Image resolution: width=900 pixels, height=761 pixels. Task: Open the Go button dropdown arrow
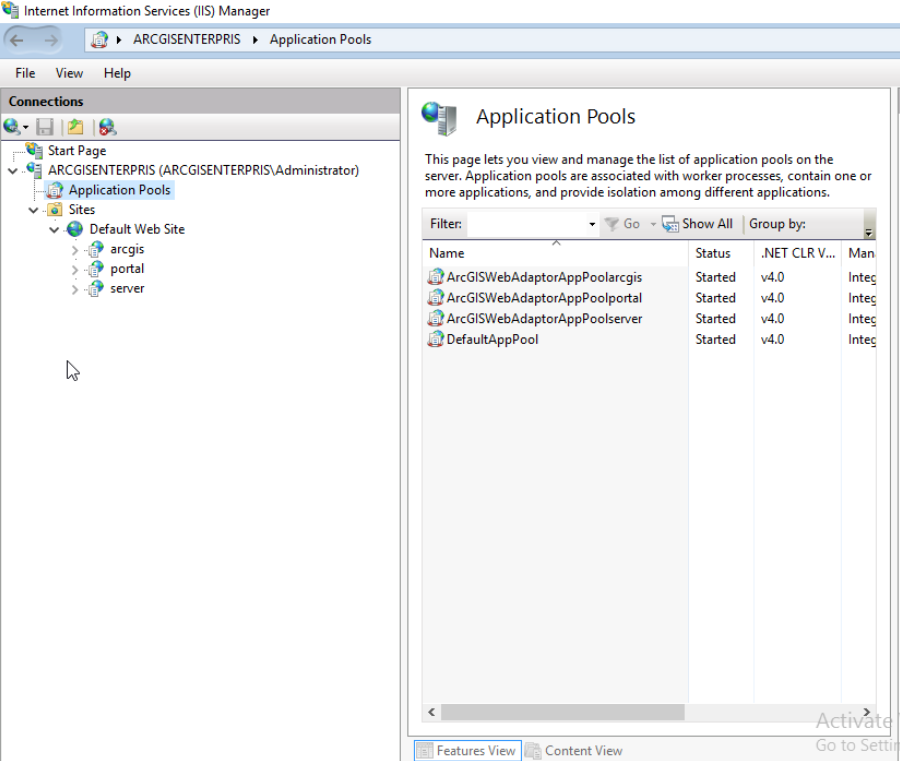(653, 224)
